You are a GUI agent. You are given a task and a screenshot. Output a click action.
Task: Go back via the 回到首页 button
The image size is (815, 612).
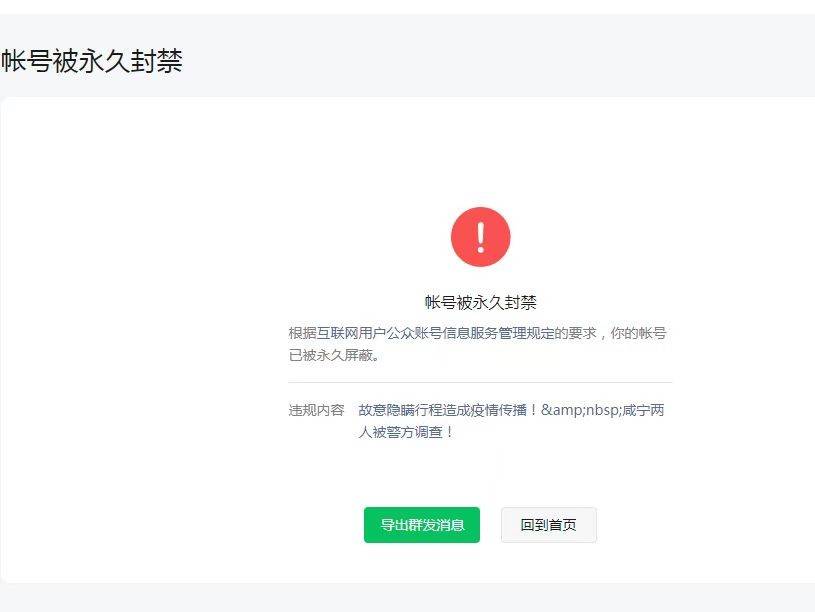[548, 525]
